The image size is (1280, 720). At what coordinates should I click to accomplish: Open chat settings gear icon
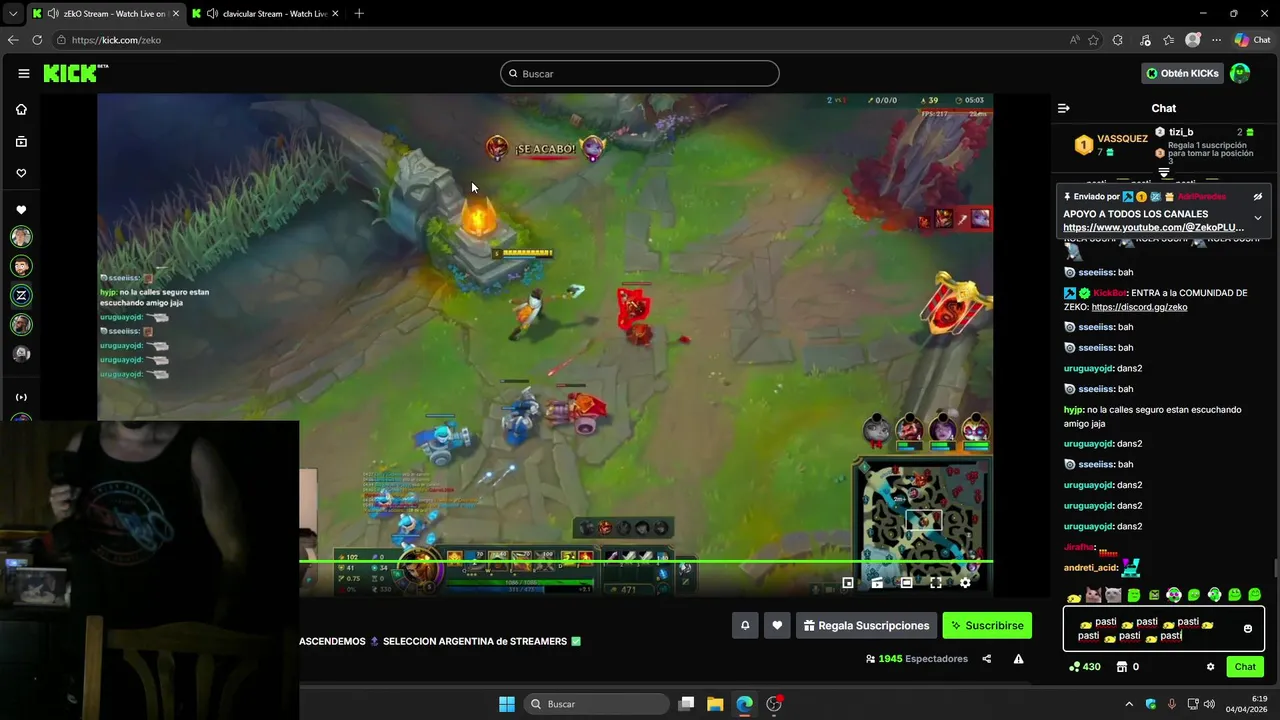point(1210,667)
